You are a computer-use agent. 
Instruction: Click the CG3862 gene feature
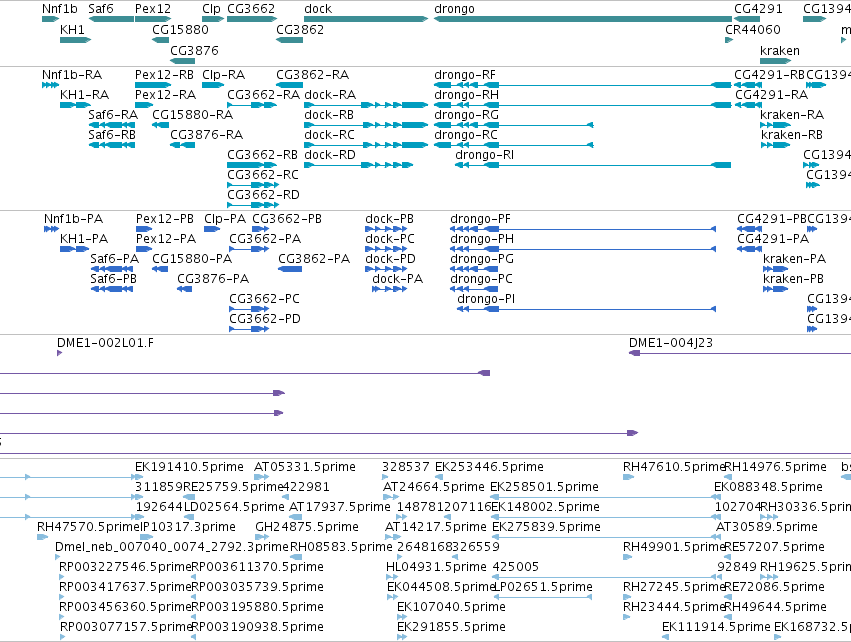[x=289, y=40]
